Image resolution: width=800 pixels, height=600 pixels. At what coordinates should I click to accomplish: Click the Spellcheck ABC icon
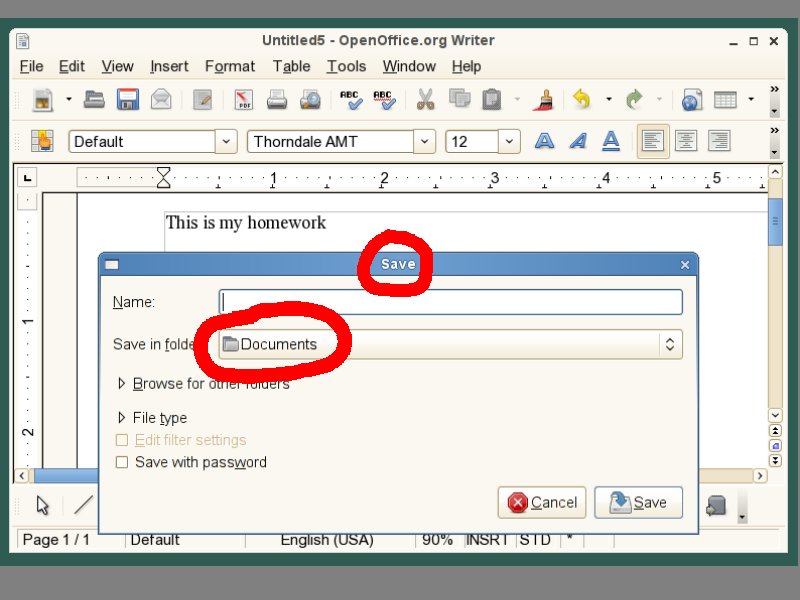tap(350, 99)
